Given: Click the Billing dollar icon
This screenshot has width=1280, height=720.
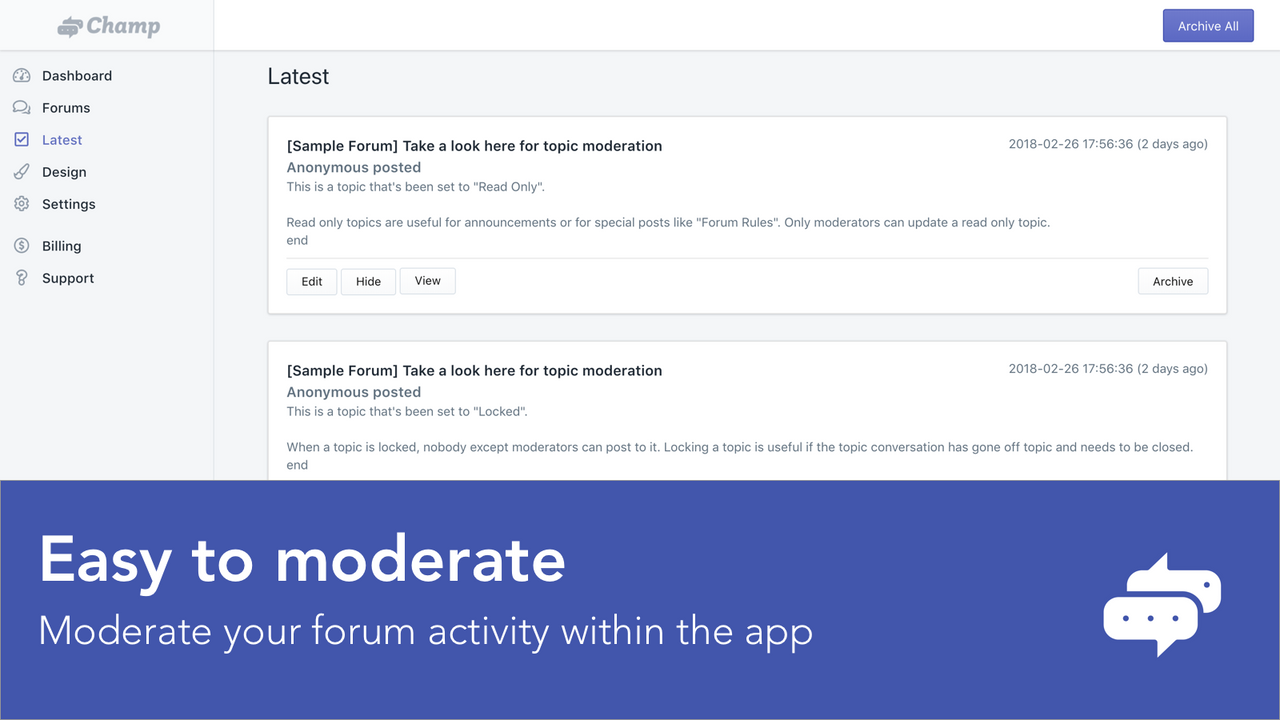Looking at the screenshot, I should tap(21, 245).
